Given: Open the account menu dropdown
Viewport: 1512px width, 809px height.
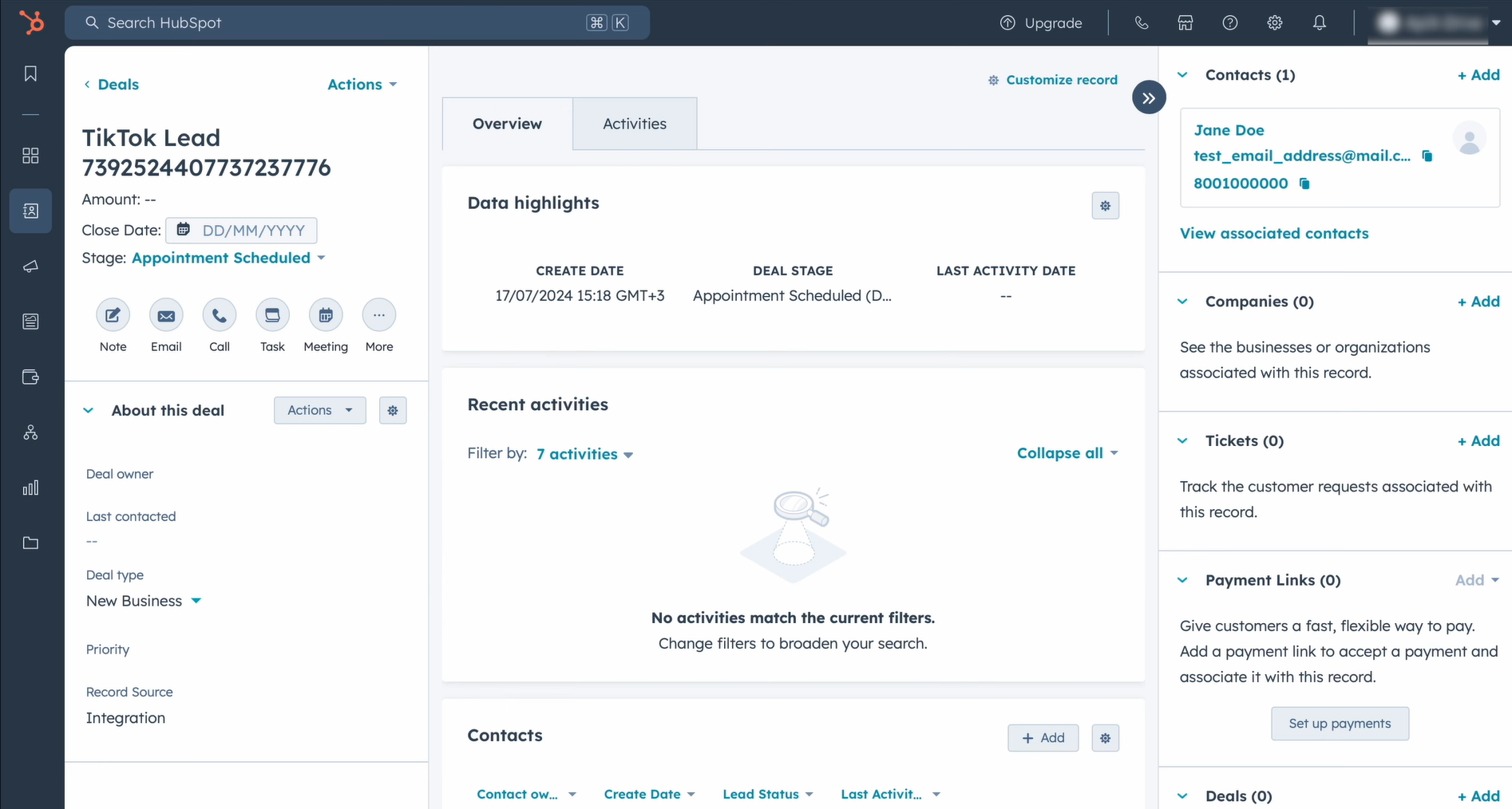Looking at the screenshot, I should pos(1435,23).
